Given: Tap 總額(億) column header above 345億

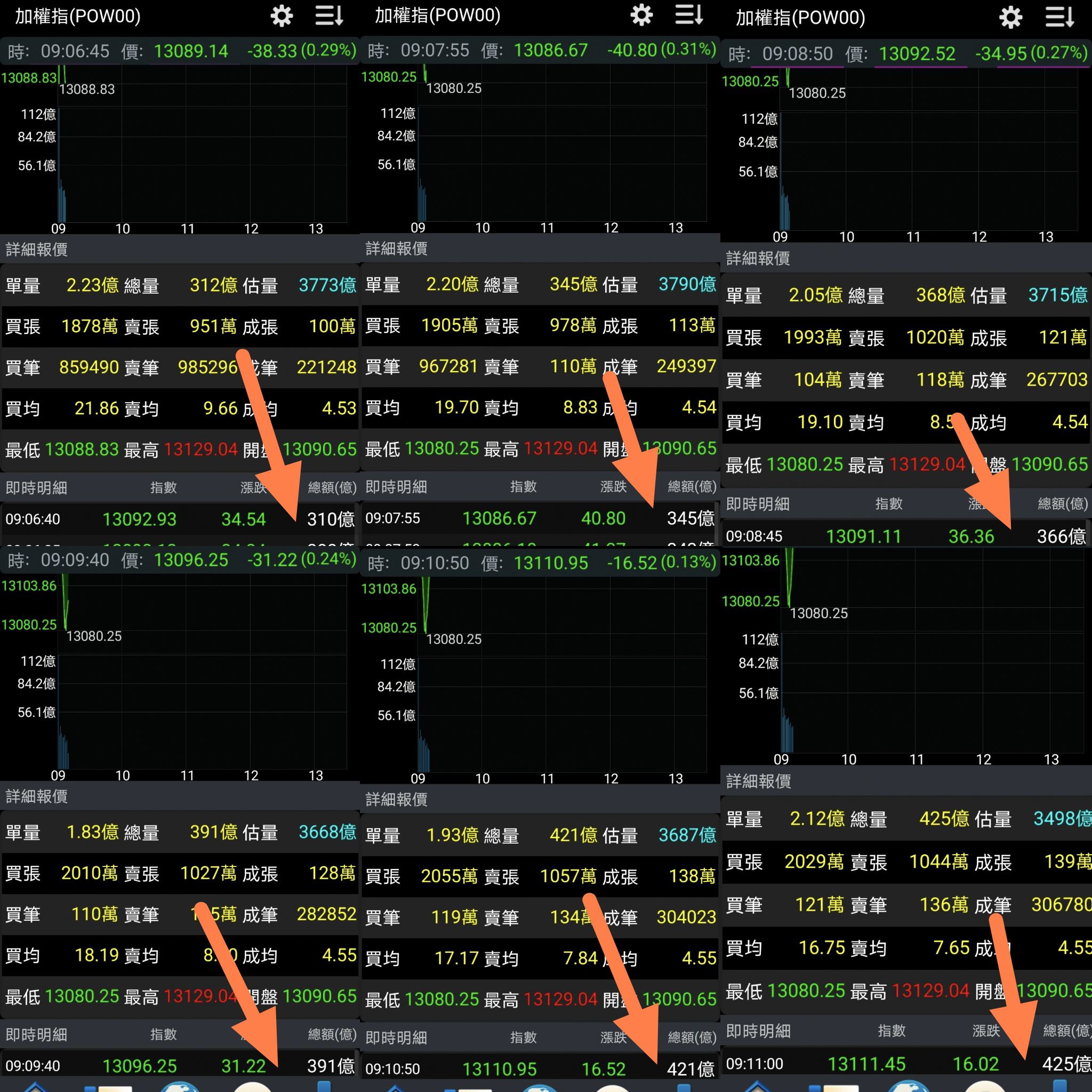Looking at the screenshot, I should click(x=692, y=486).
